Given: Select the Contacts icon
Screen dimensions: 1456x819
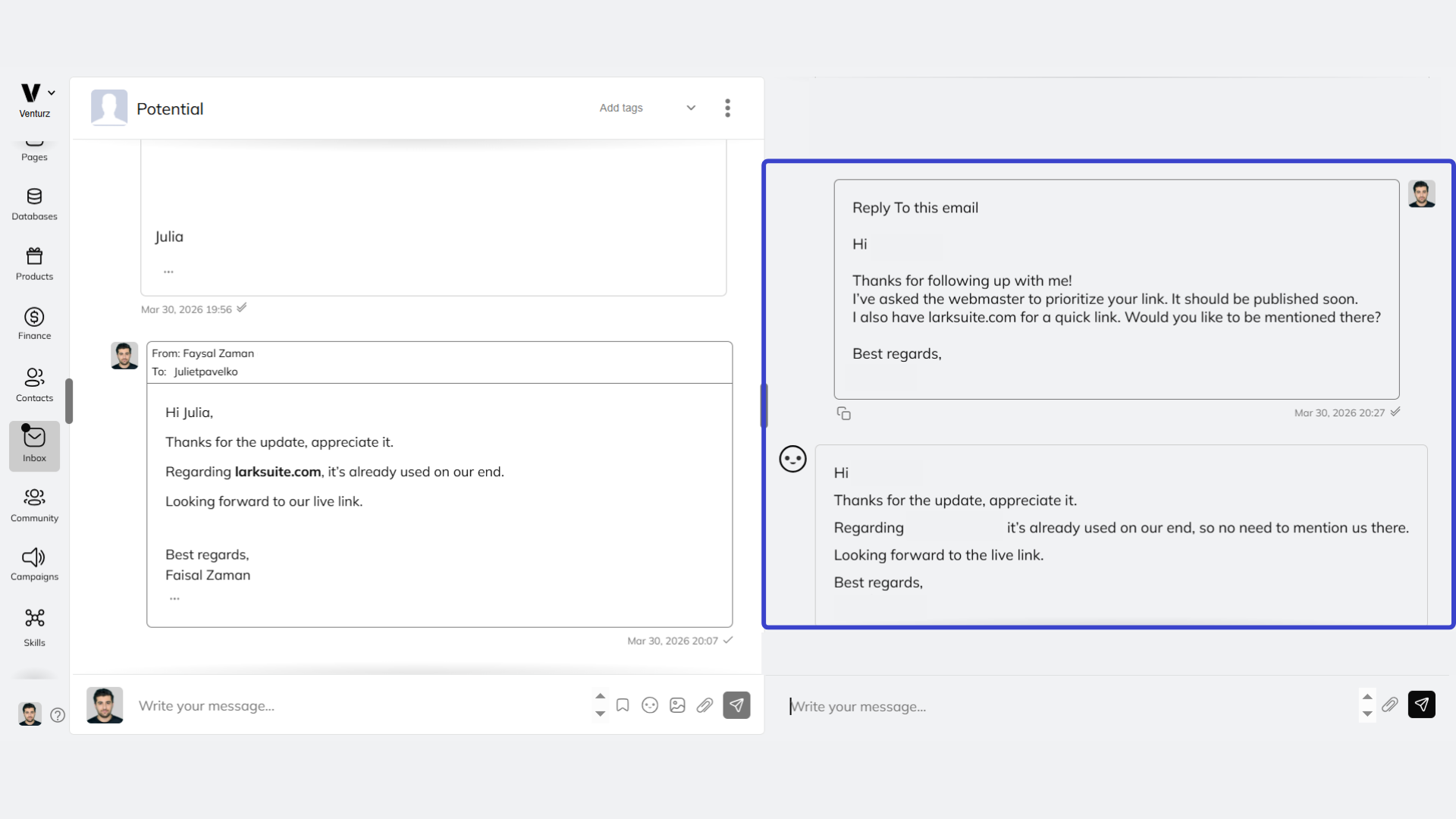Looking at the screenshot, I should click(33, 385).
